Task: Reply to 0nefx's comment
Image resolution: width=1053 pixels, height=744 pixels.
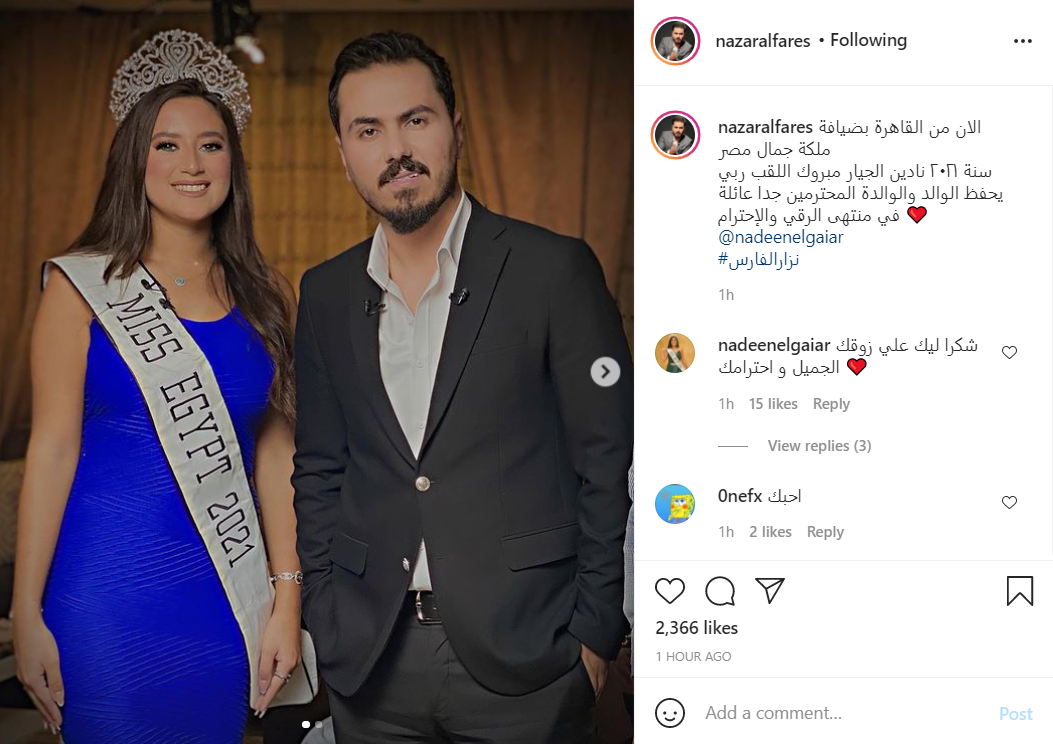Action: (825, 532)
